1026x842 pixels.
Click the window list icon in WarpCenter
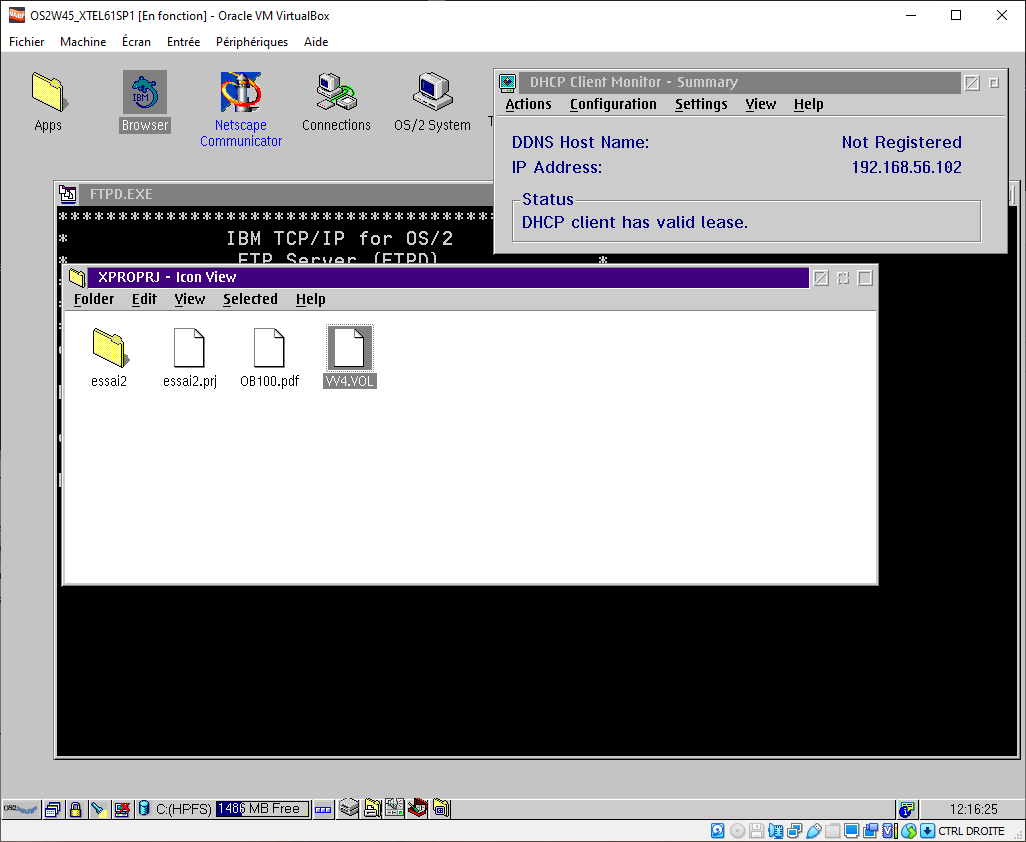point(53,809)
